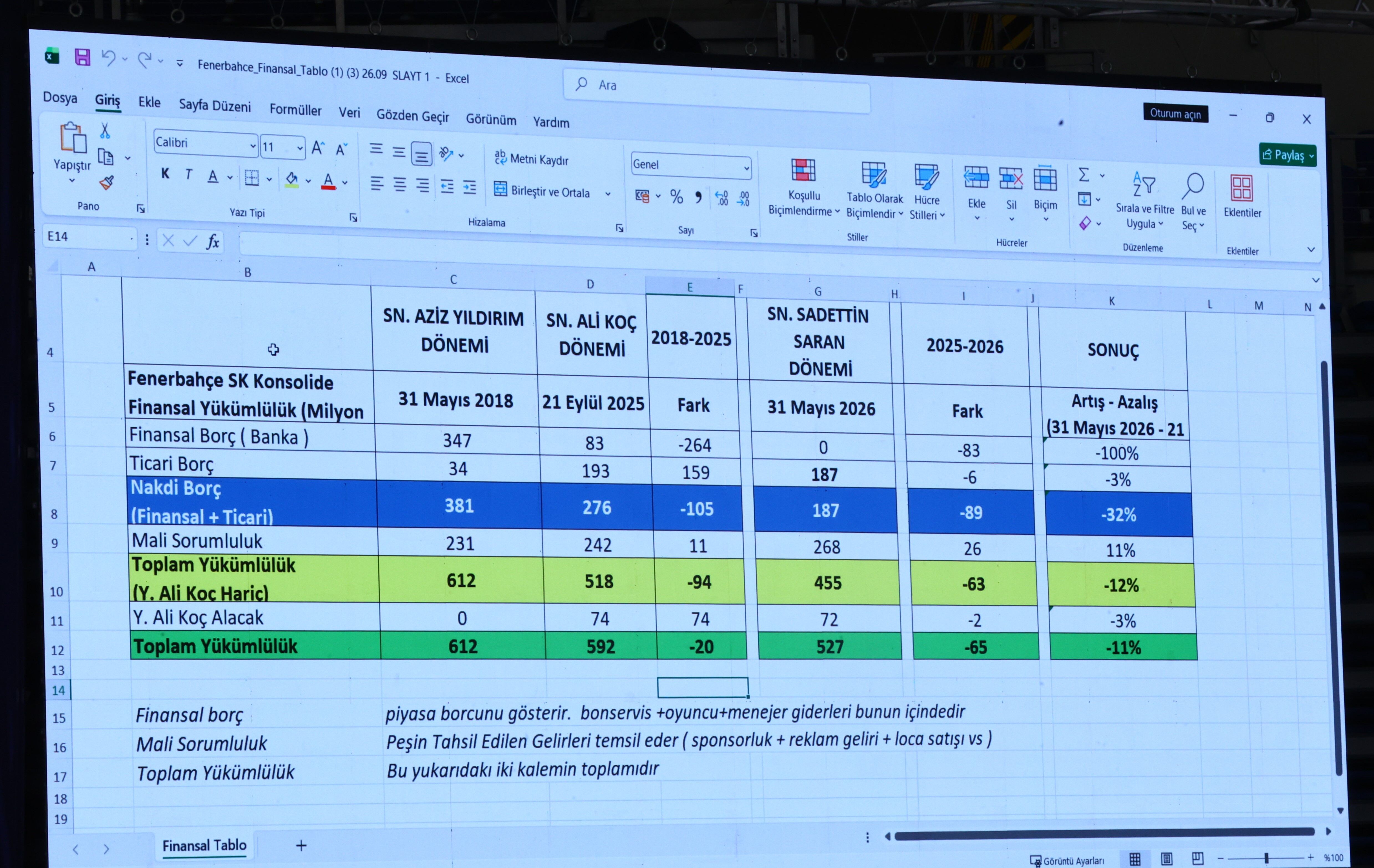Image resolution: width=1374 pixels, height=868 pixels.
Task: Add a new sheet with the plus button
Action: tap(301, 846)
